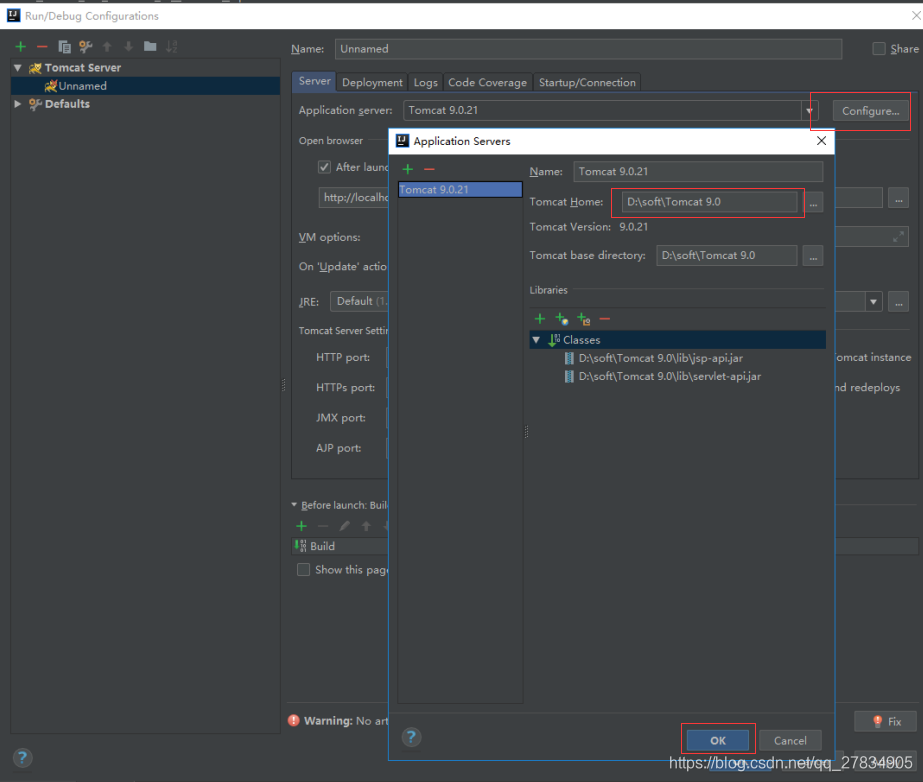Open the Application server dropdown
This screenshot has width=923, height=782.
click(809, 111)
